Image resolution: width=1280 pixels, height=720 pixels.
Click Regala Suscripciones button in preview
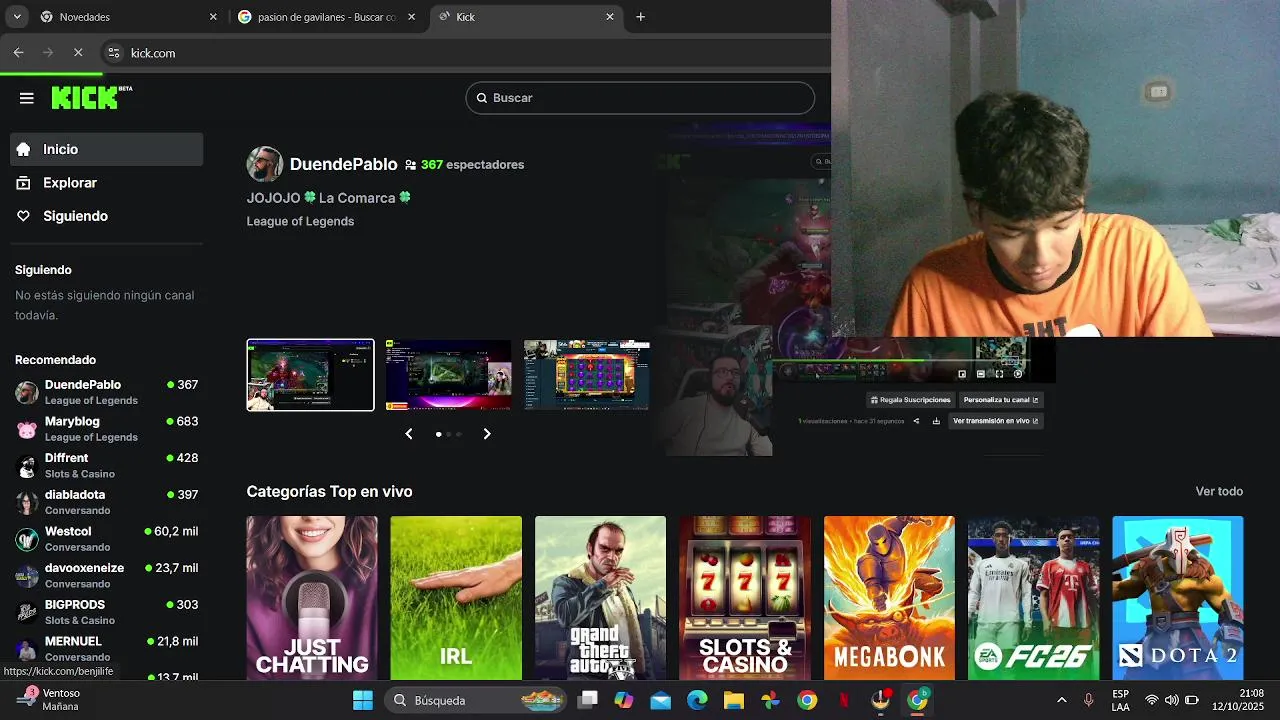coord(910,400)
